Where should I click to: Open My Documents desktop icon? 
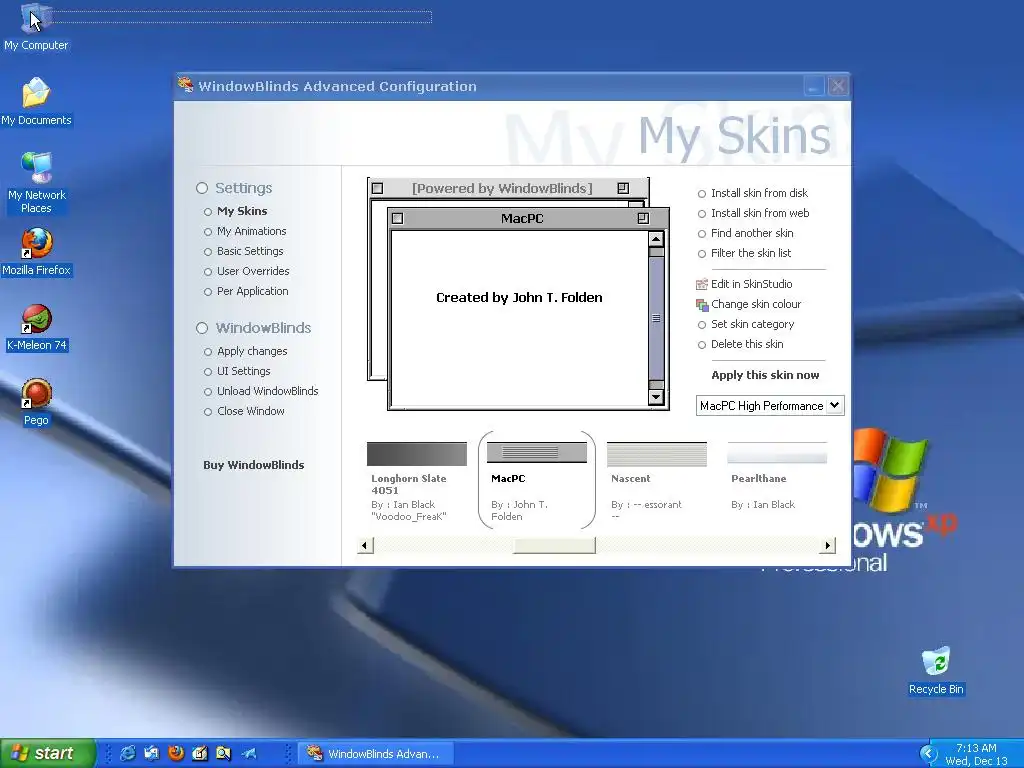click(36, 101)
